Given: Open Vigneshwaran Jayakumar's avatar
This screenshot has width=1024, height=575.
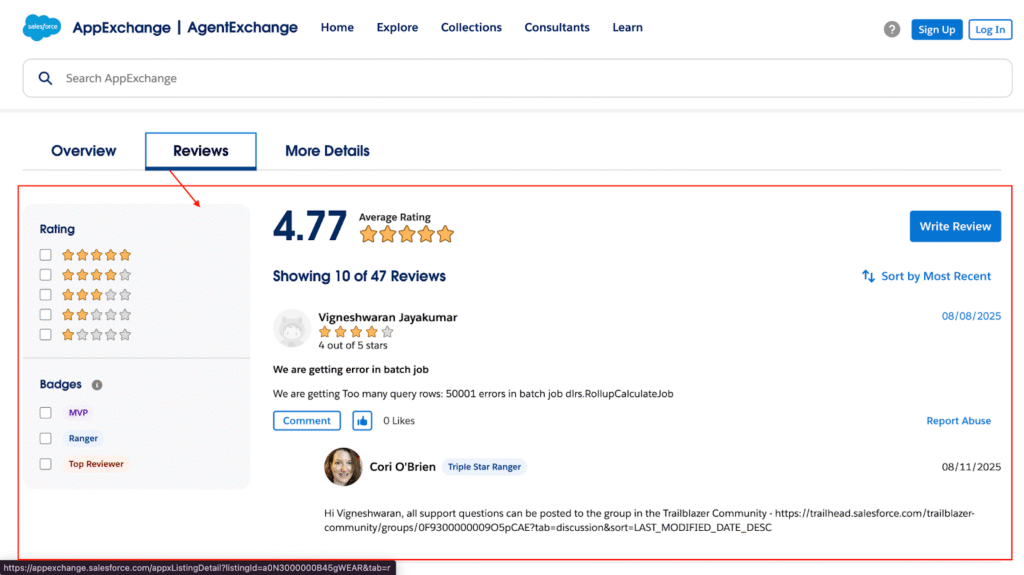Looking at the screenshot, I should [292, 328].
